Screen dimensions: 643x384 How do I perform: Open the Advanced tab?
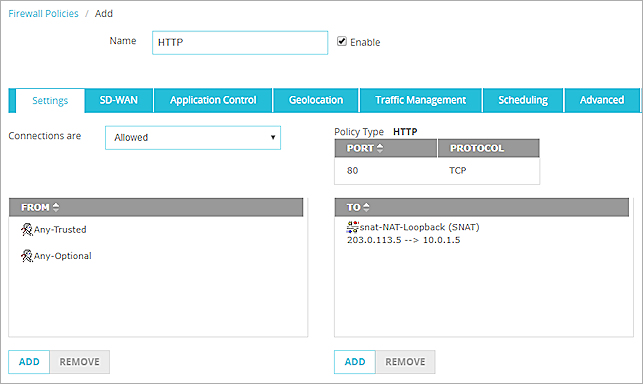pos(602,100)
